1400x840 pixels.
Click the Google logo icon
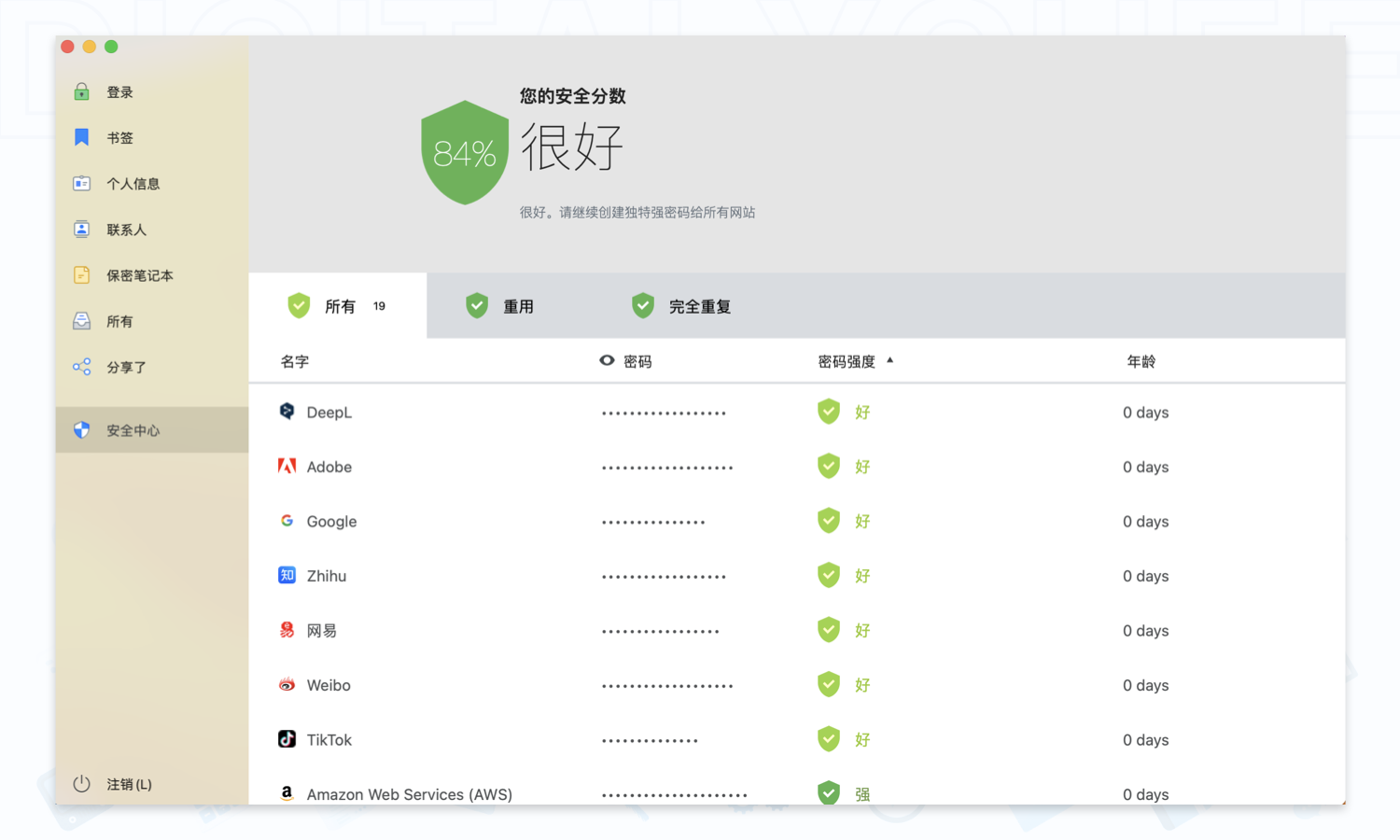[x=287, y=520]
